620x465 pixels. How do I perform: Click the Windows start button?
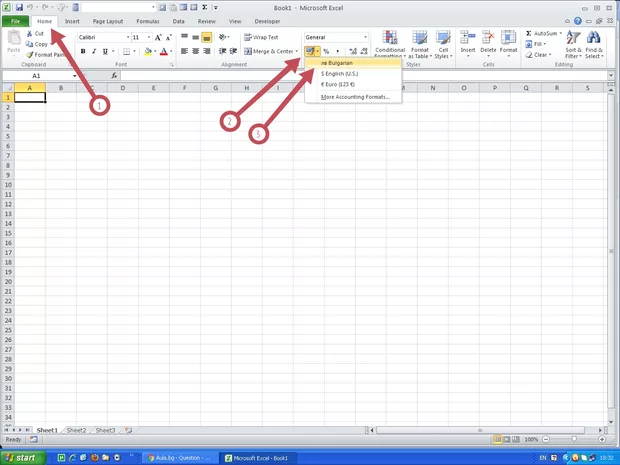coord(22,458)
